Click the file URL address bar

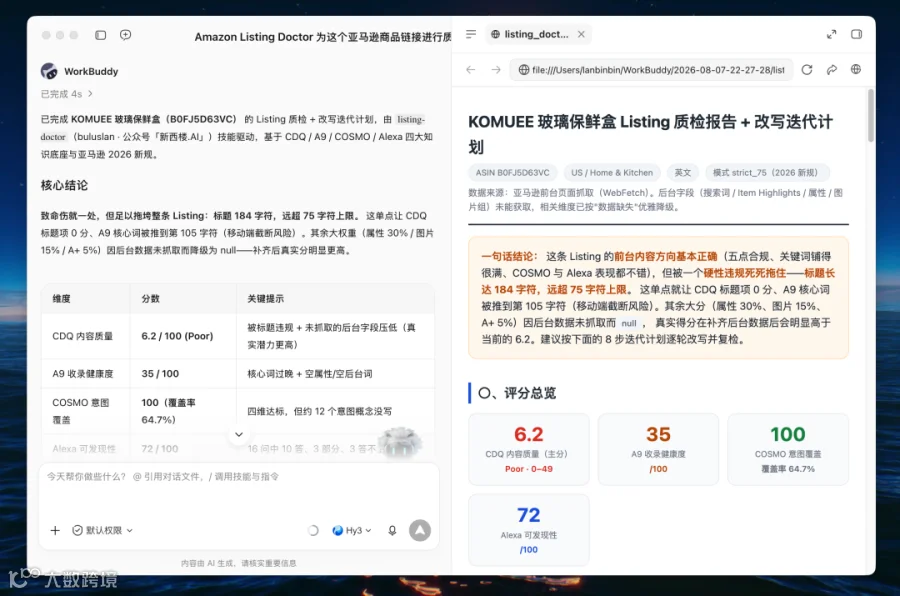pyautogui.click(x=651, y=70)
